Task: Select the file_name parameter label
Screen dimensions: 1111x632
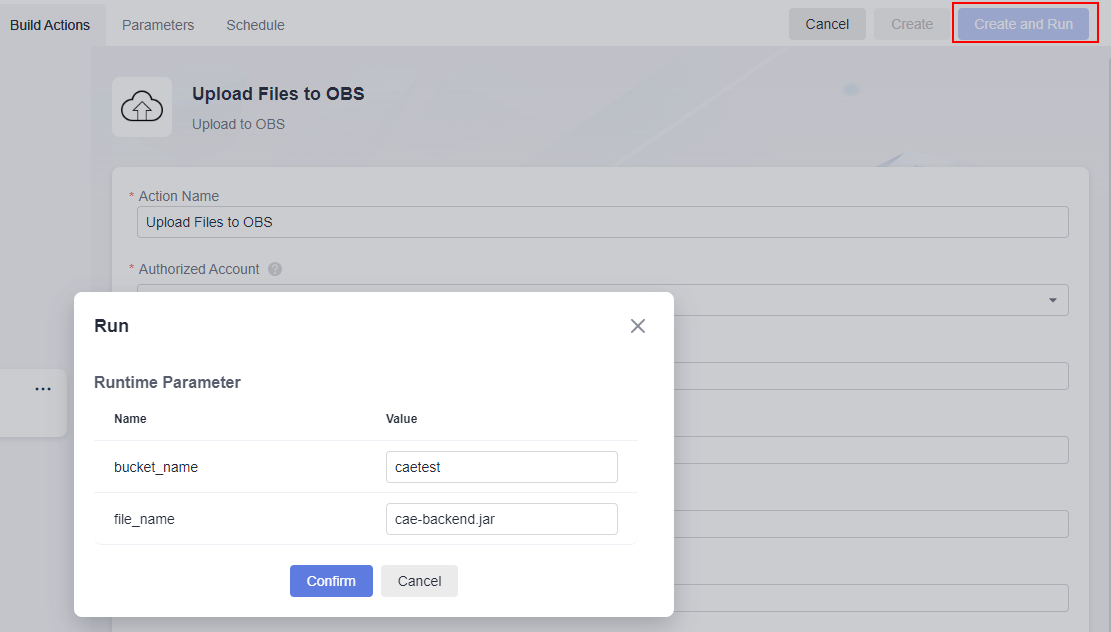Action: pyautogui.click(x=144, y=519)
